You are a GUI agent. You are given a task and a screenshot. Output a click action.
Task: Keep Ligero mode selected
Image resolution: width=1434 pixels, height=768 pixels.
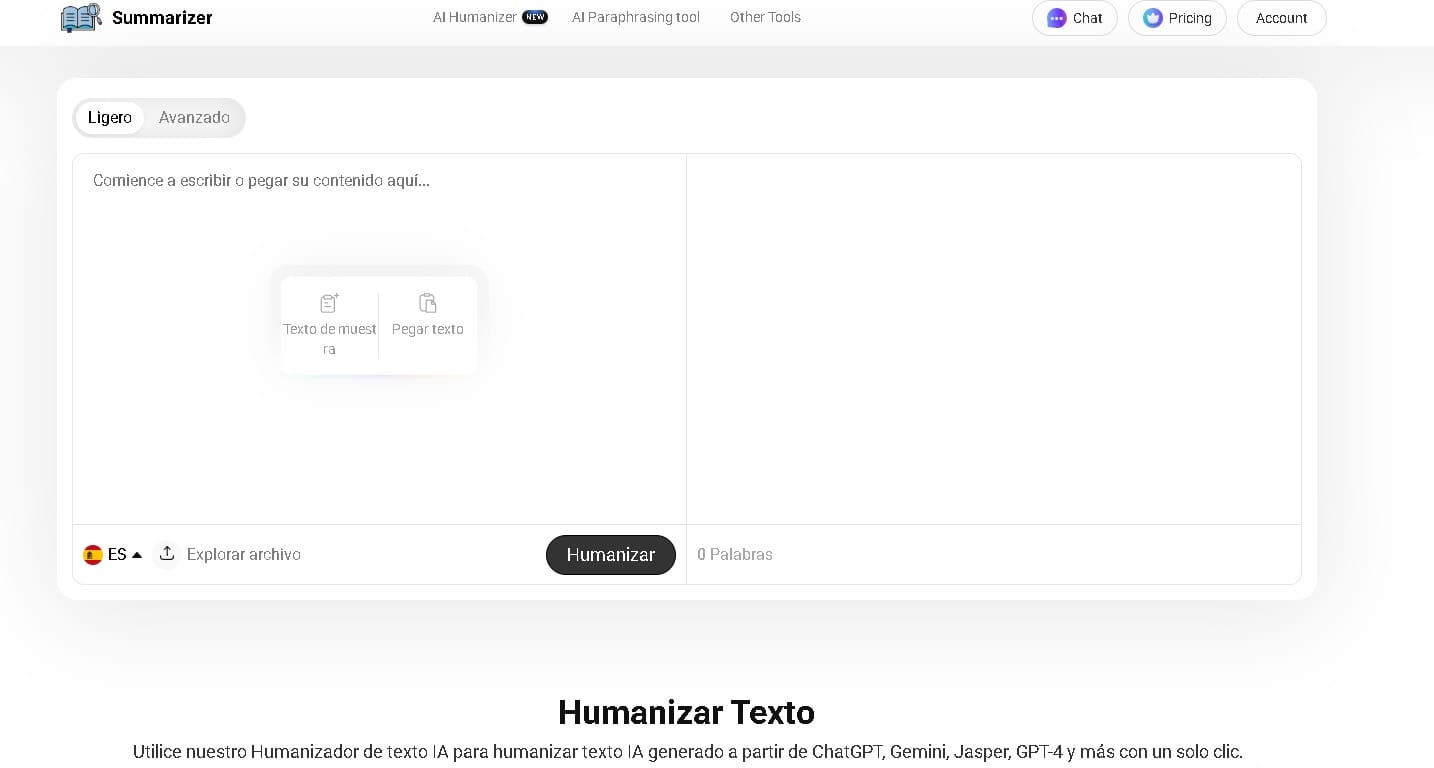110,117
